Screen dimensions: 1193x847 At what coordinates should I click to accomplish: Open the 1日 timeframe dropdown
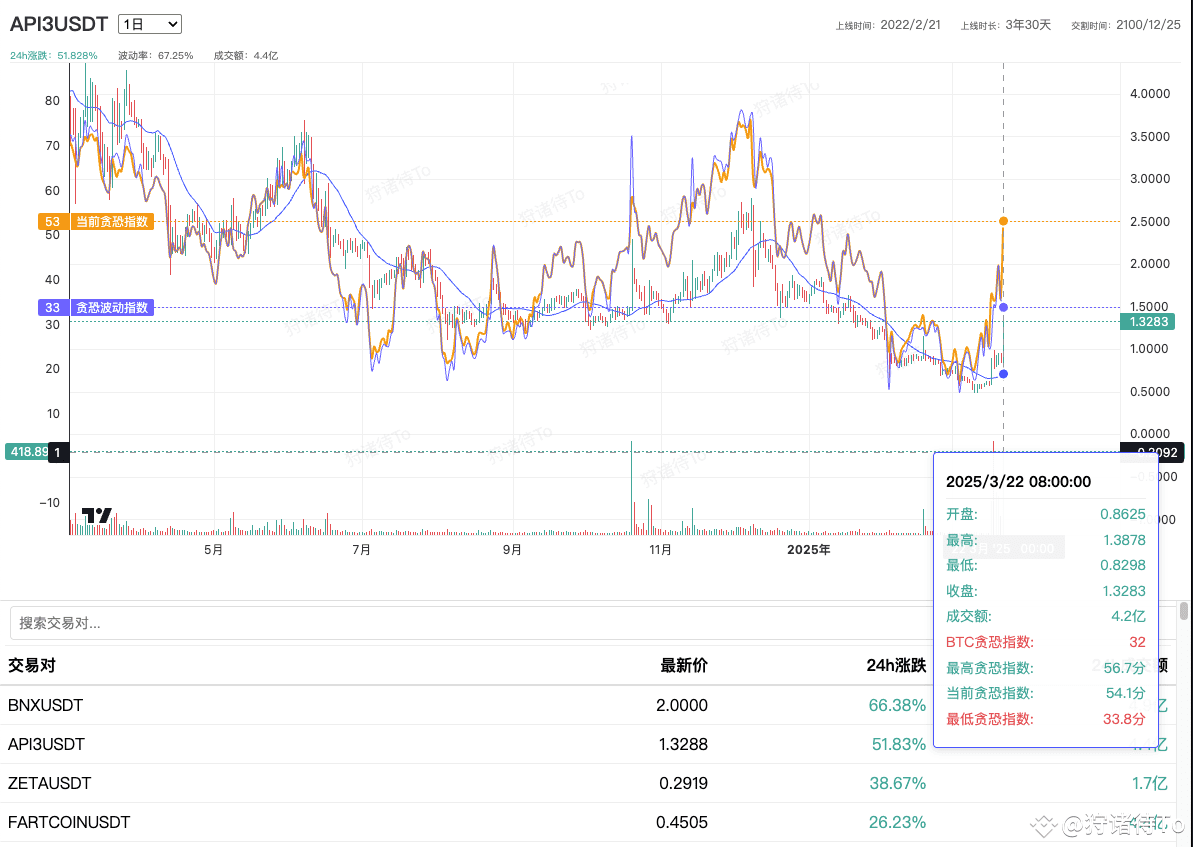[x=149, y=24]
